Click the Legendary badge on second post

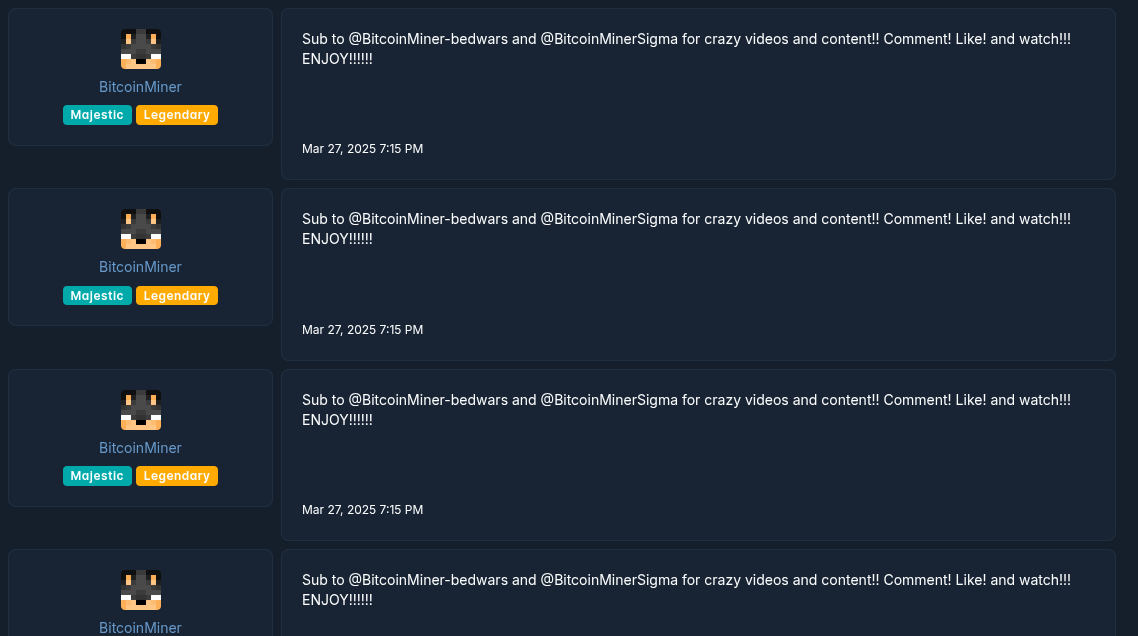pyautogui.click(x=176, y=295)
